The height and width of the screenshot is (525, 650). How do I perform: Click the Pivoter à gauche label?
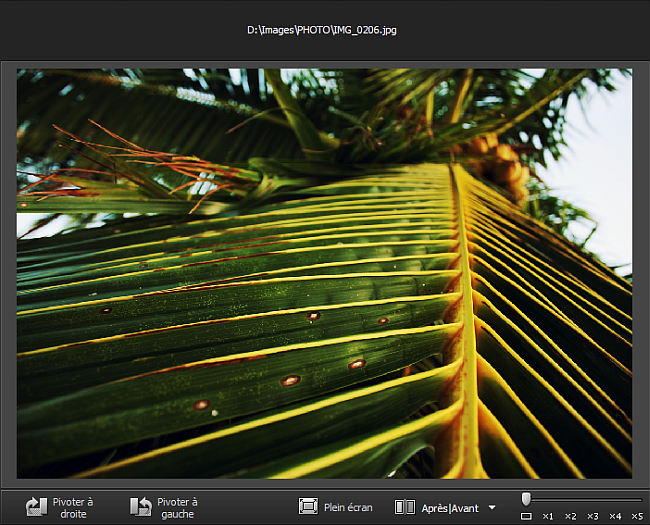tap(177, 508)
